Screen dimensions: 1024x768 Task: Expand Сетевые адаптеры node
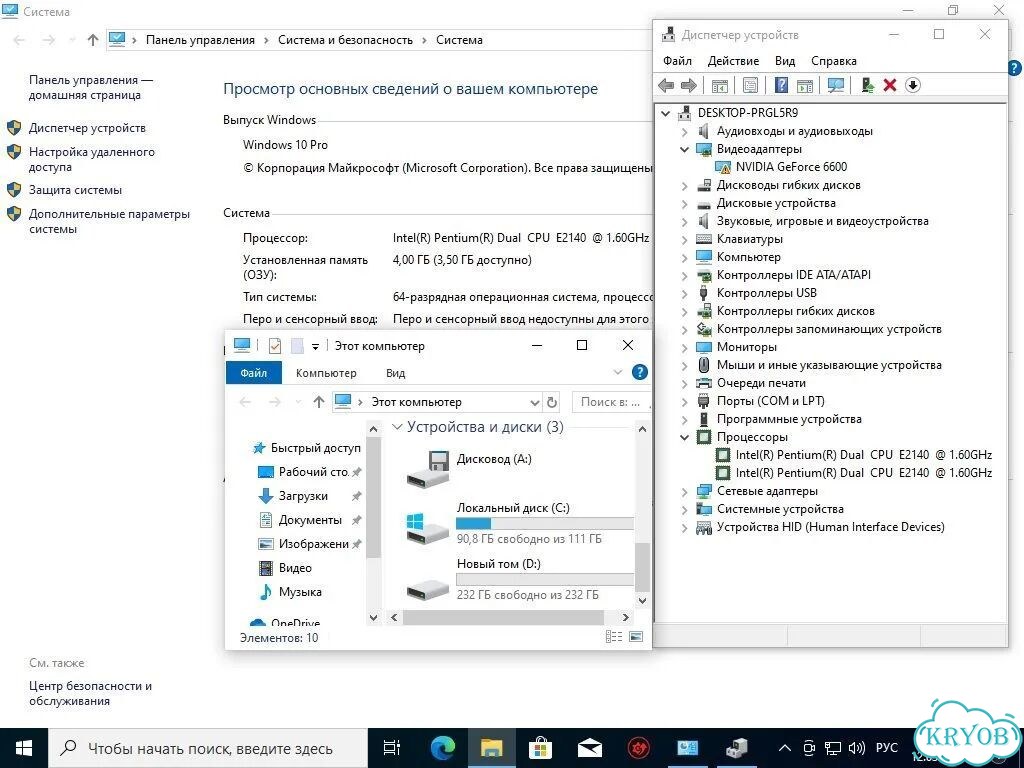(x=684, y=492)
